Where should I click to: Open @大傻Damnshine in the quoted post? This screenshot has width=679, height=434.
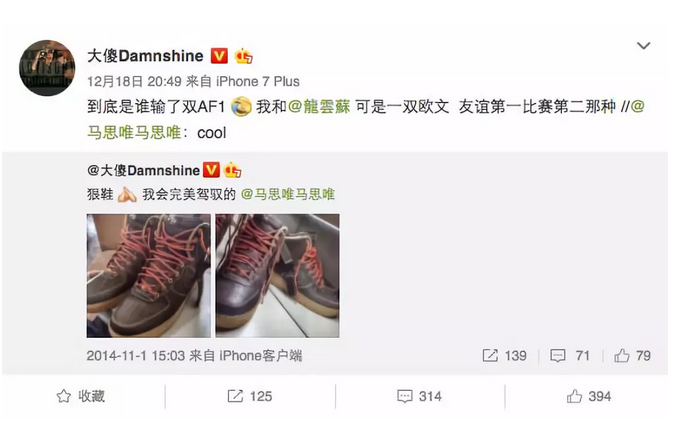(x=144, y=170)
